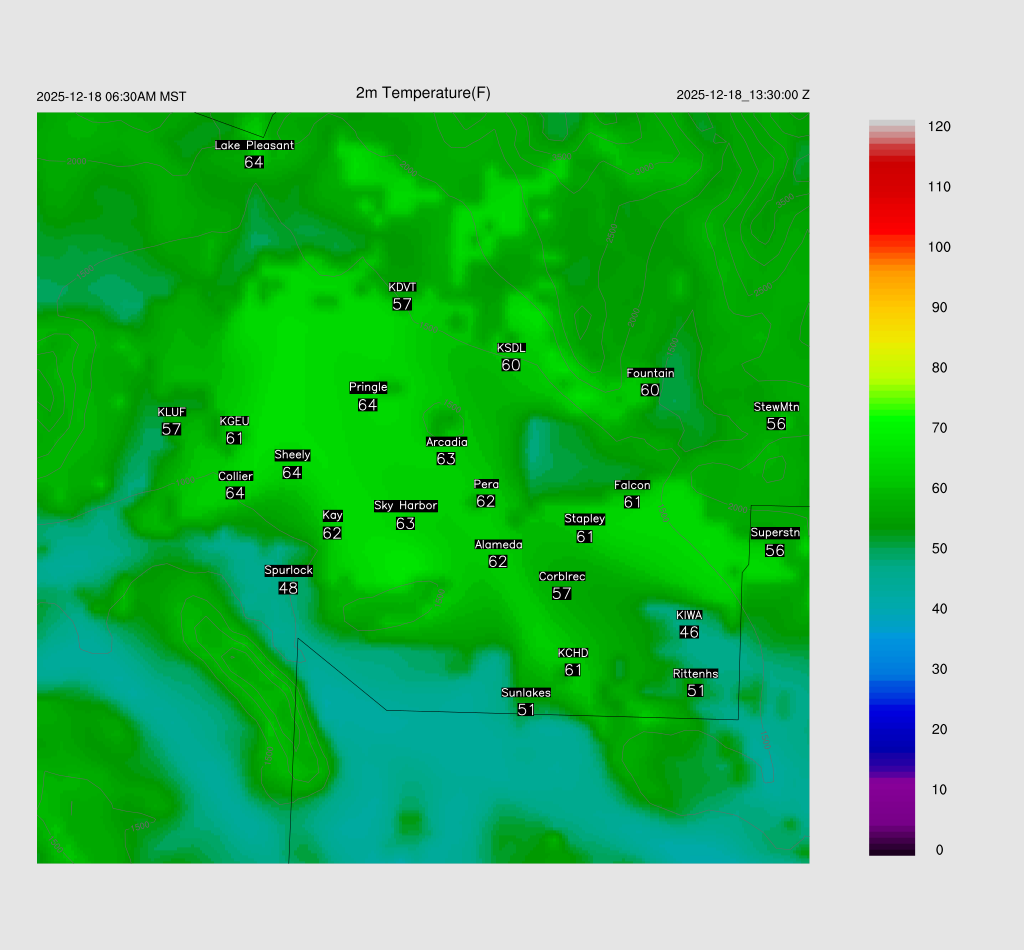This screenshot has height=950, width=1024.
Task: Select the Spurlock station label
Action: click(x=288, y=571)
